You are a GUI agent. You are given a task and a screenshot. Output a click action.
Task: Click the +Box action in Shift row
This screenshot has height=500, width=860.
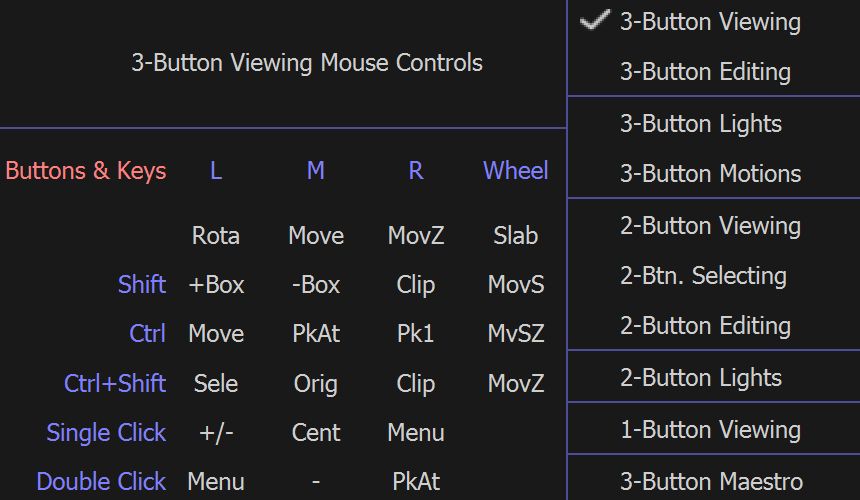click(216, 285)
